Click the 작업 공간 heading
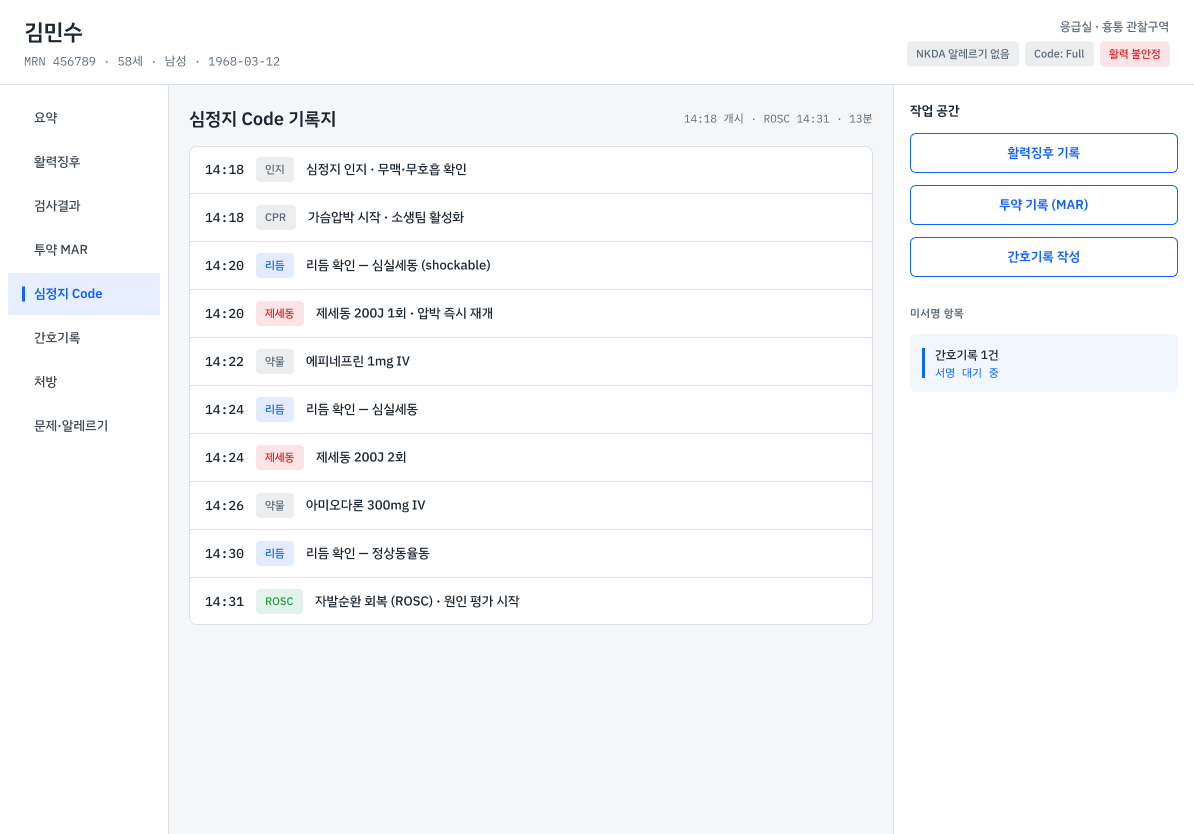This screenshot has width=1194, height=834. 934,111
